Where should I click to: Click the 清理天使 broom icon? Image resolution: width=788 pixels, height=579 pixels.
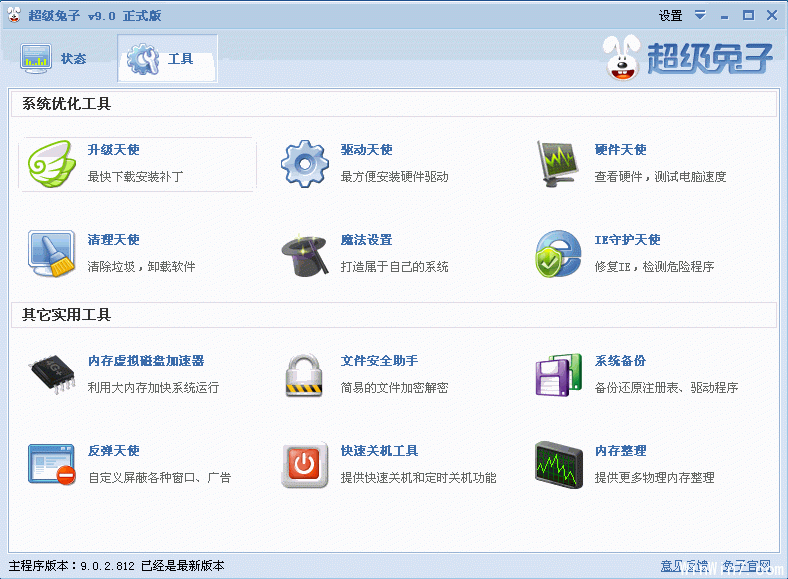[x=52, y=254]
